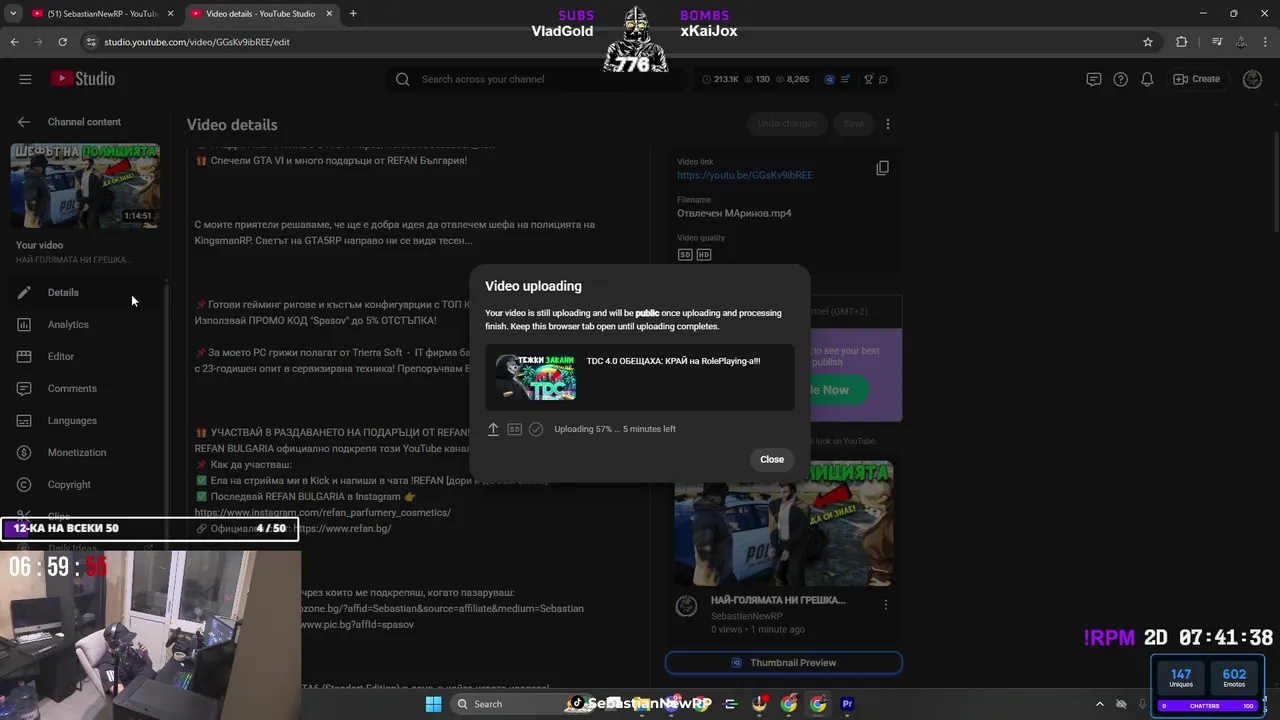Open the Monetization sidebar menu item

[77, 452]
